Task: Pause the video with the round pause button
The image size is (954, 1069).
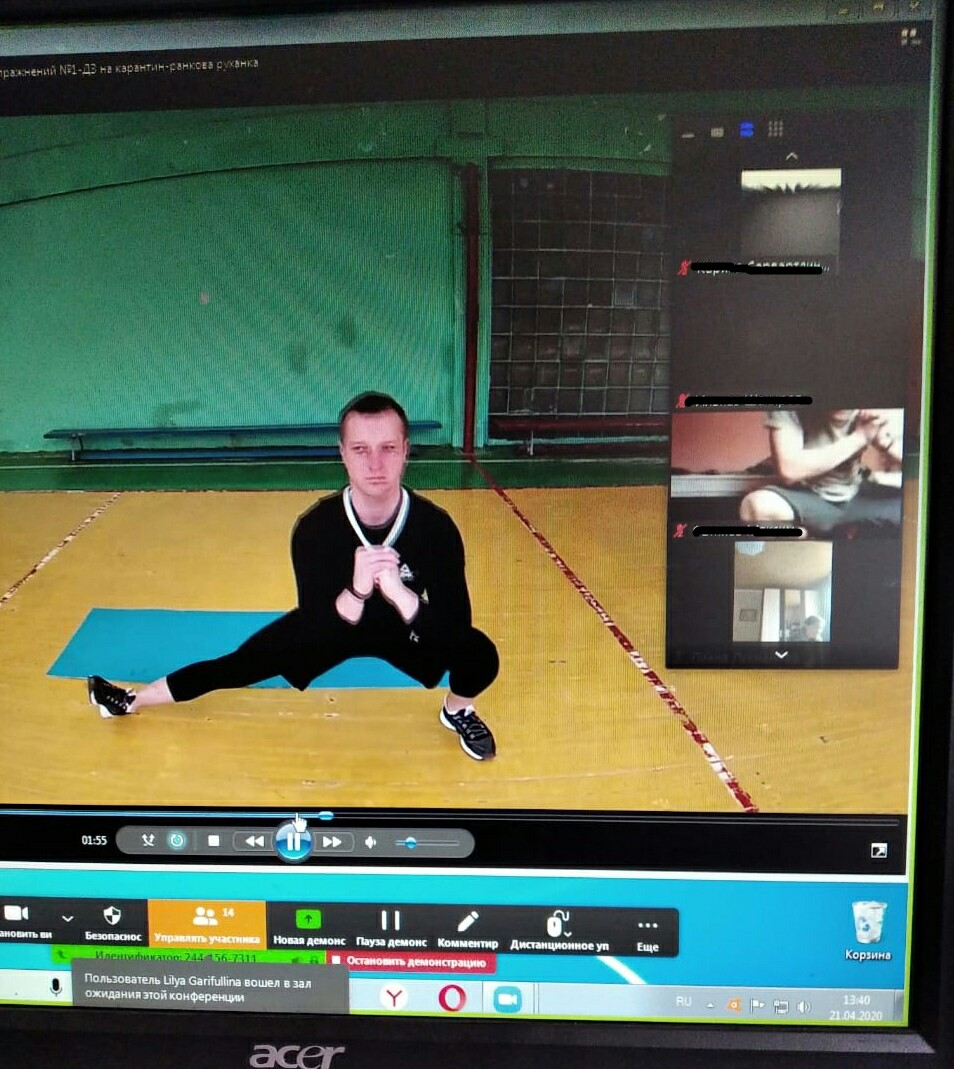Action: [293, 841]
